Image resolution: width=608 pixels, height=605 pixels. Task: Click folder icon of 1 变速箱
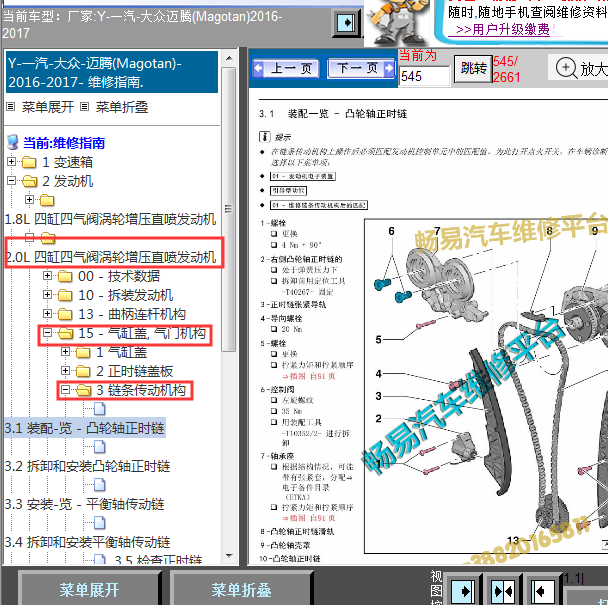tap(29, 162)
